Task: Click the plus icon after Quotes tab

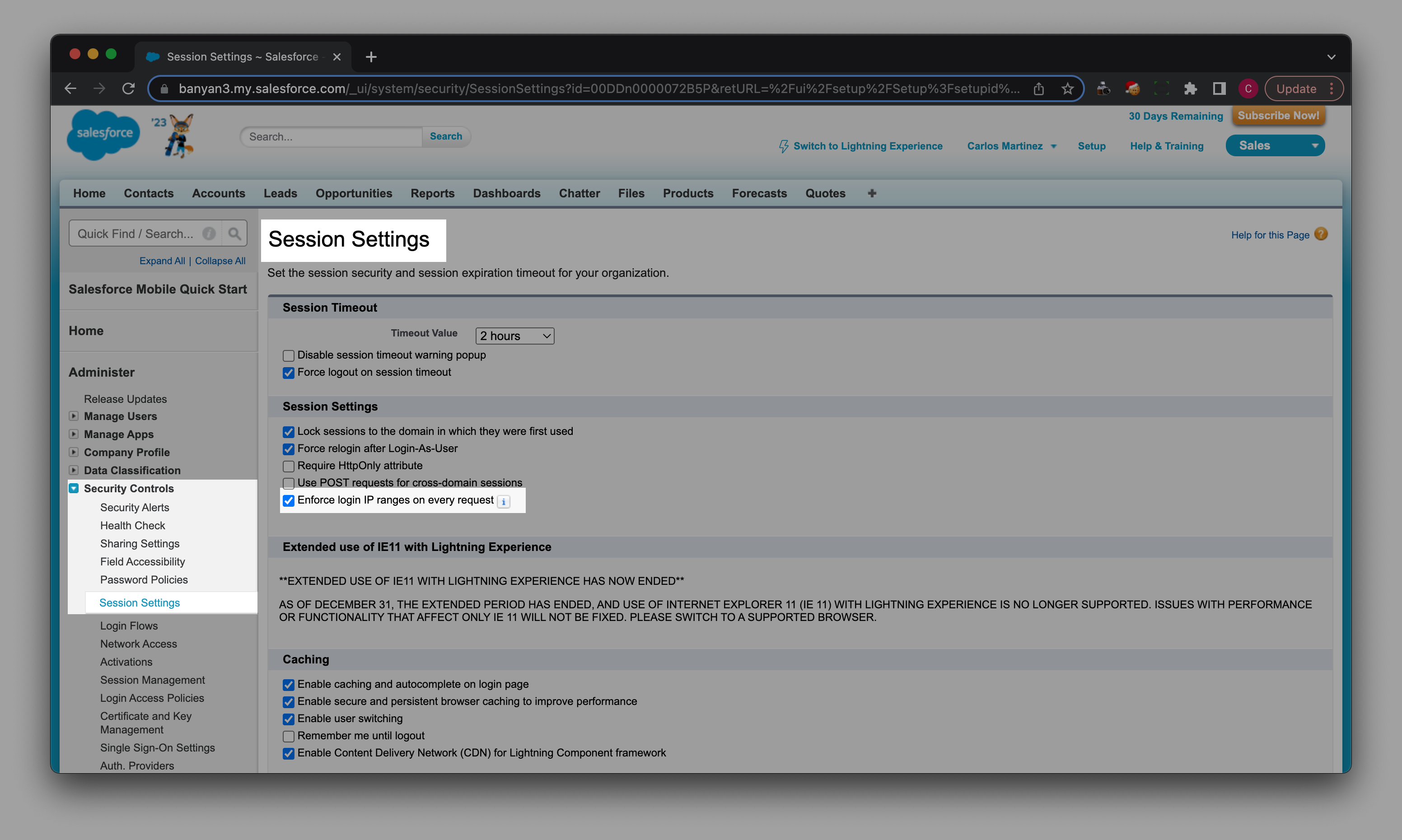Action: pos(872,194)
